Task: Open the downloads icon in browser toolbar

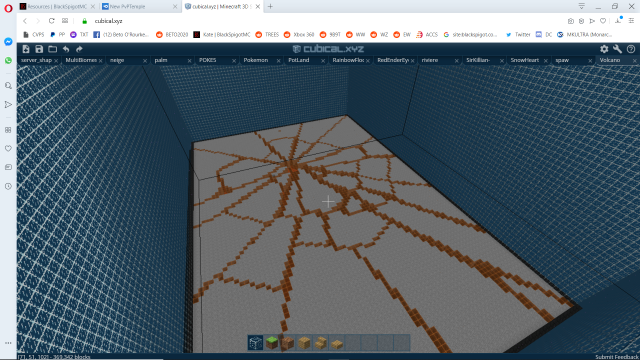Action: point(618,20)
